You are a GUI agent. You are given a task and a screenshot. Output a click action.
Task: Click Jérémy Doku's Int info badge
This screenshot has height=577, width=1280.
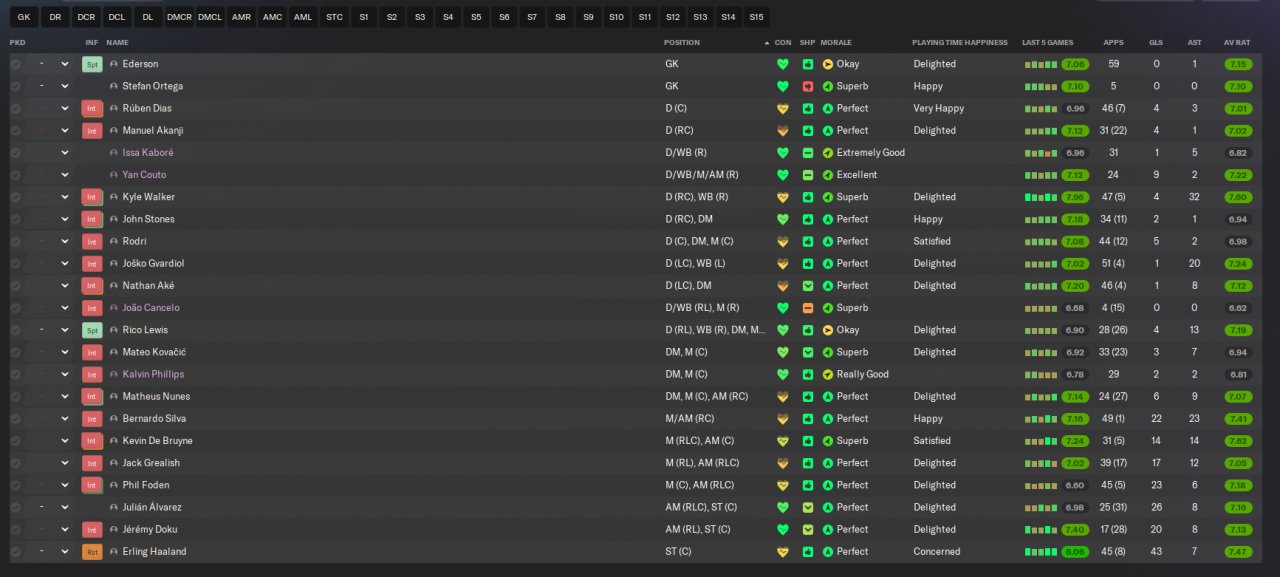coord(92,530)
